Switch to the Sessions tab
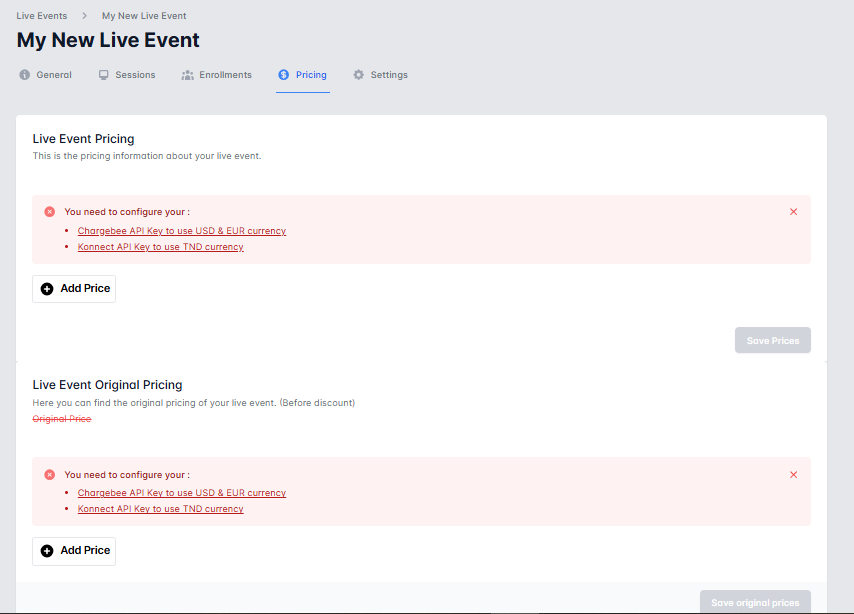854x614 pixels. (x=135, y=75)
